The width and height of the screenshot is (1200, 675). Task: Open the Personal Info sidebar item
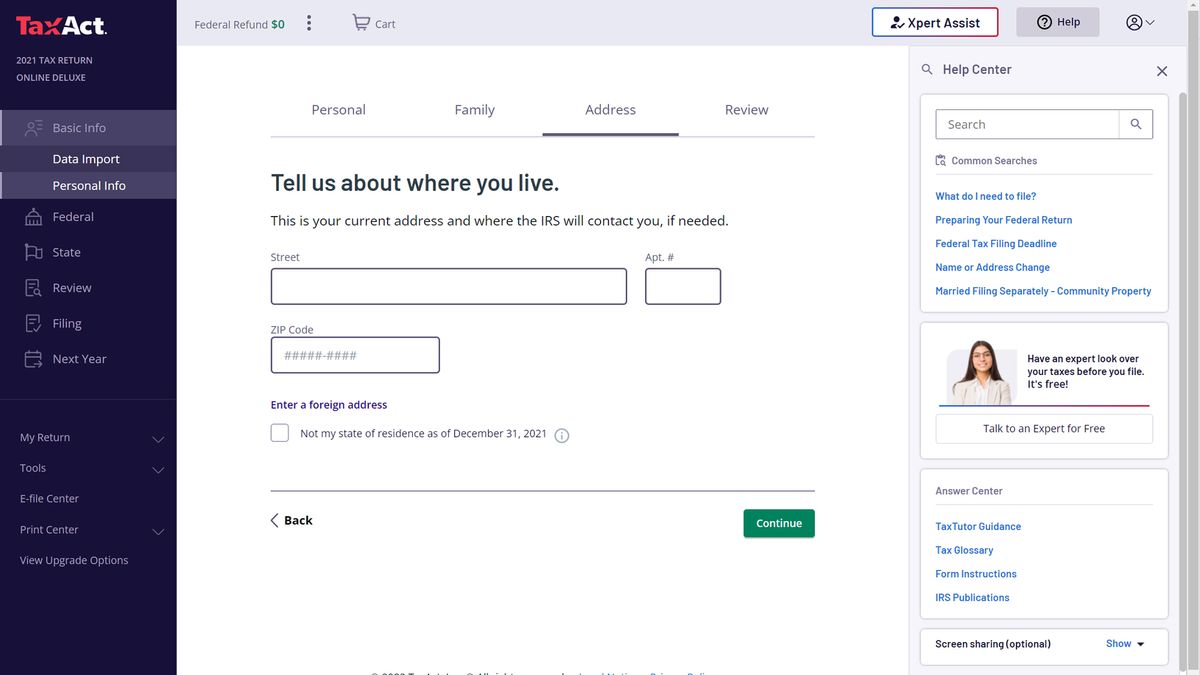(x=92, y=185)
